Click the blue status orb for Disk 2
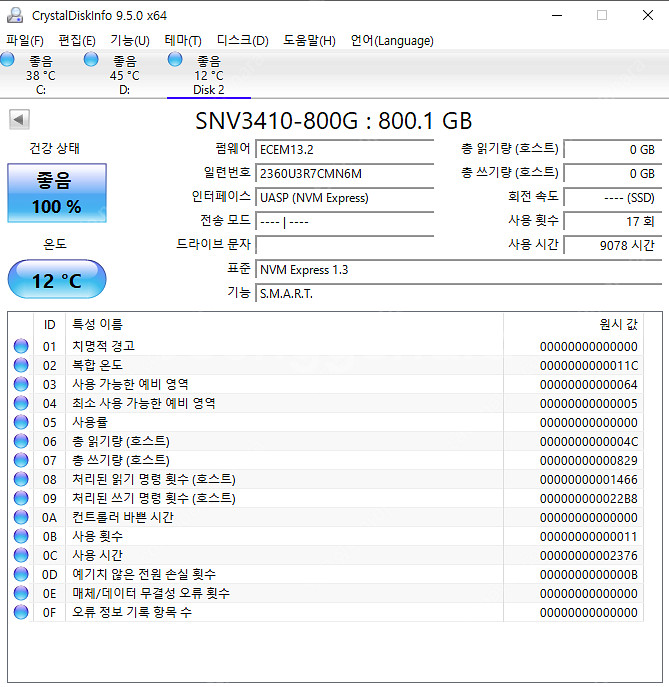 (x=175, y=59)
